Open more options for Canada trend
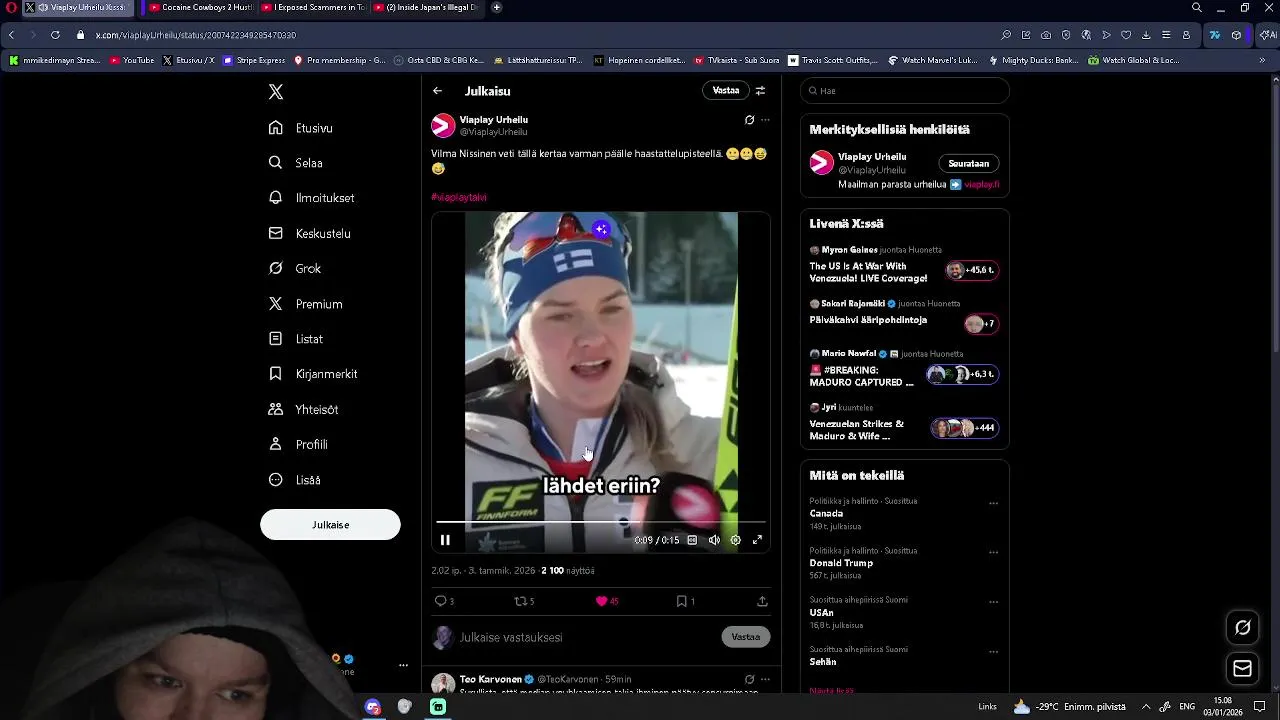Screen dimensions: 1280x720 tap(993, 503)
